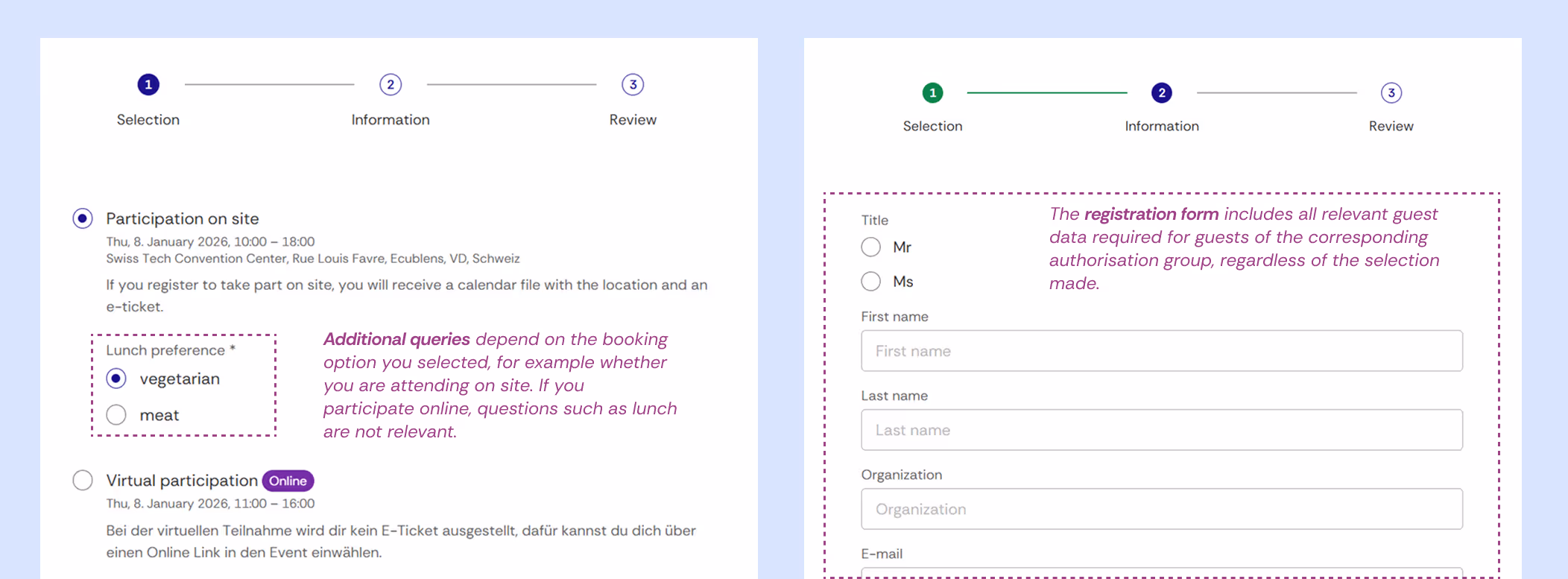Click 'Thu, 8. January 2026, 10:00 – 18:00' text

(x=210, y=241)
